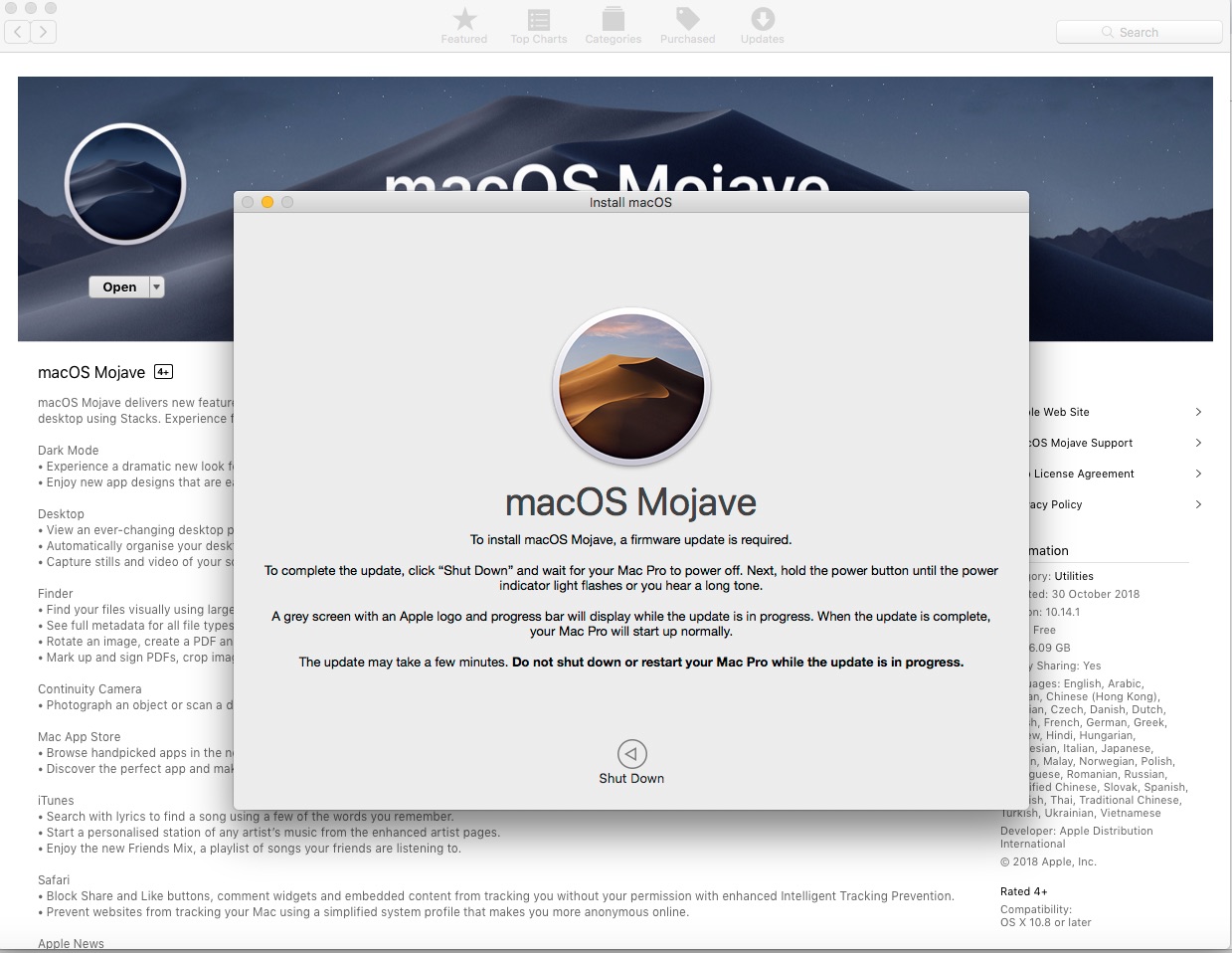Click the Finder section heading
This screenshot has height=953, width=1232.
[56, 594]
